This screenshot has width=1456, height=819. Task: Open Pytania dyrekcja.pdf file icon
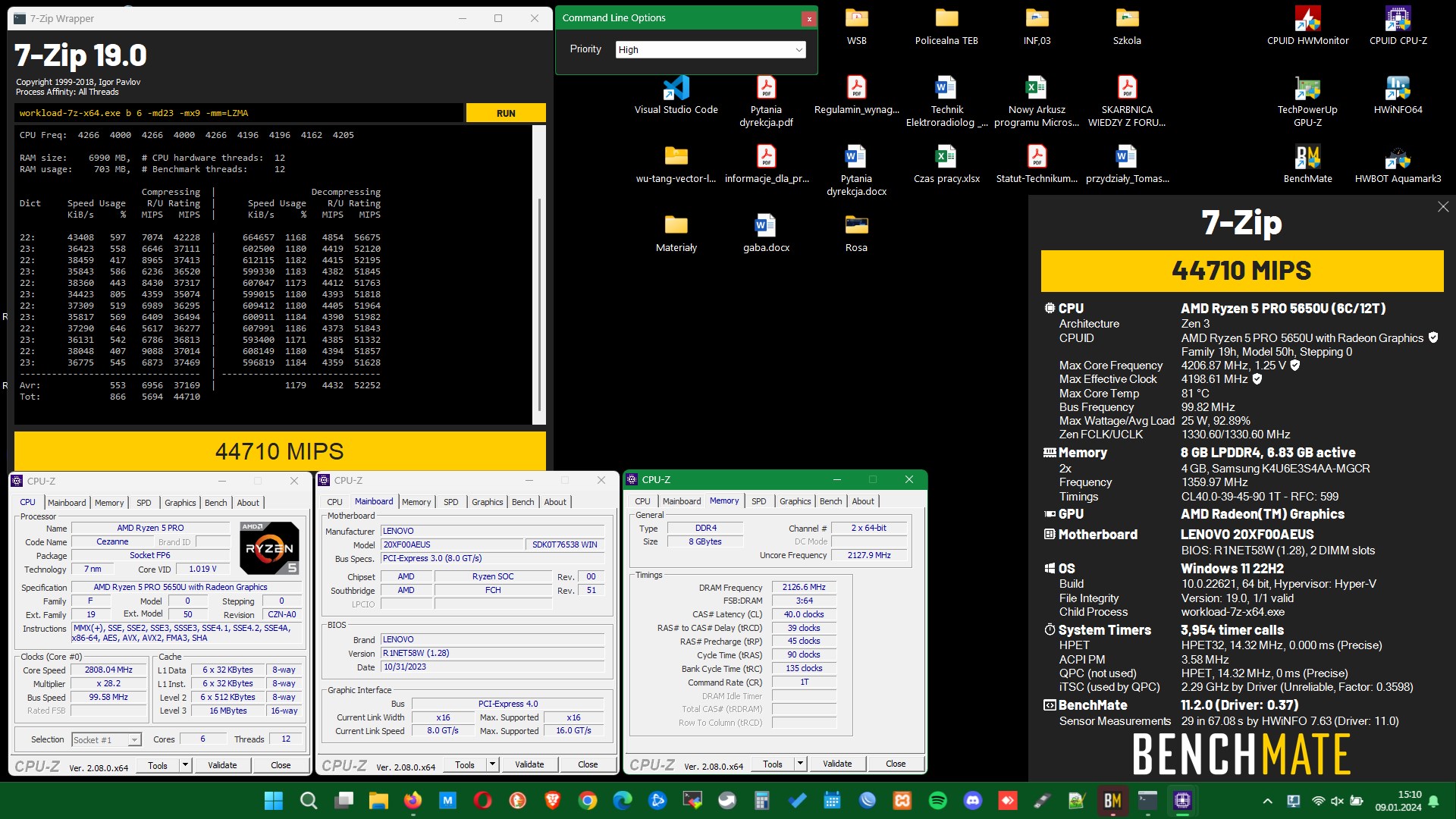pyautogui.click(x=766, y=101)
